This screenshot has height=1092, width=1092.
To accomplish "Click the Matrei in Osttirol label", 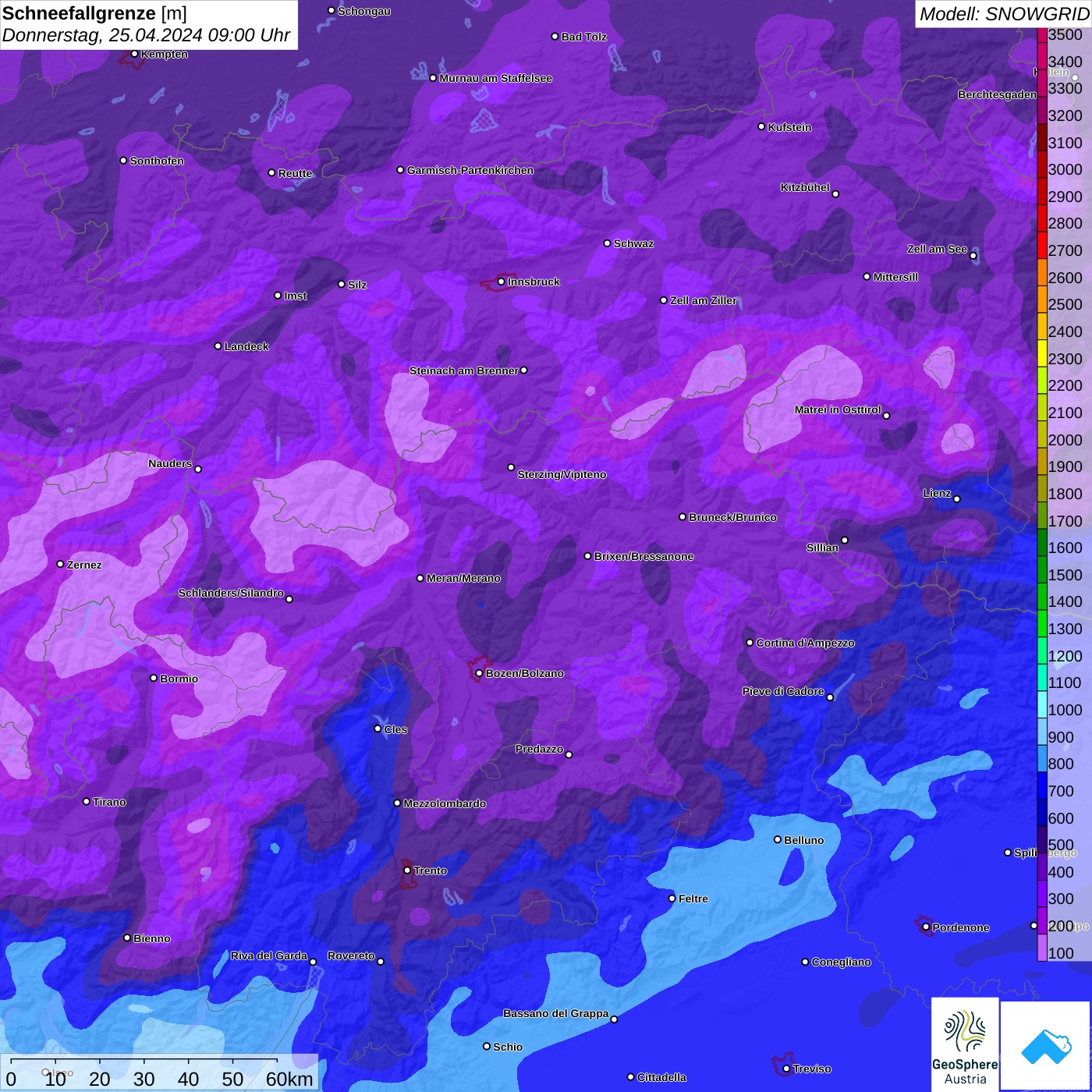I will (838, 409).
